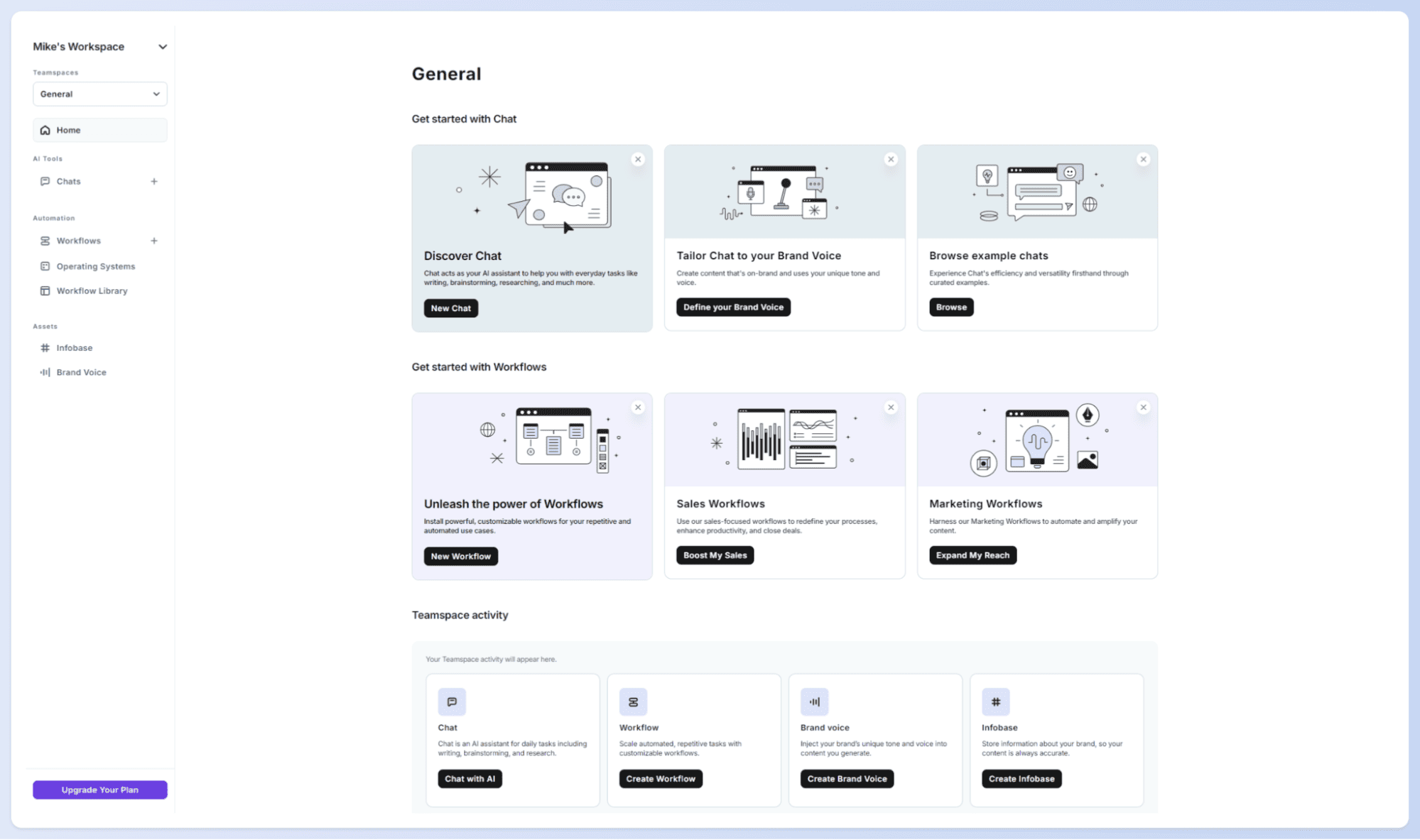Add a new workflow via sidebar plus icon
This screenshot has height=840, width=1420.
click(x=154, y=241)
